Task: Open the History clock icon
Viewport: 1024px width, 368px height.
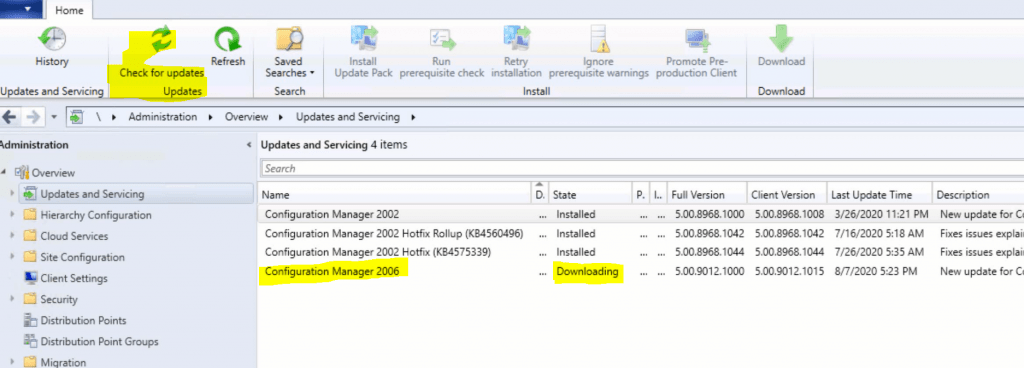Action: [52, 38]
